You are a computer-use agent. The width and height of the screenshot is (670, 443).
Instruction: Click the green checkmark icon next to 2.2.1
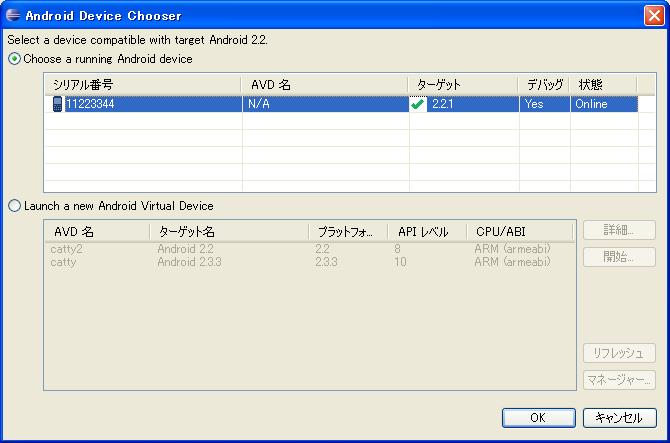[x=417, y=104]
